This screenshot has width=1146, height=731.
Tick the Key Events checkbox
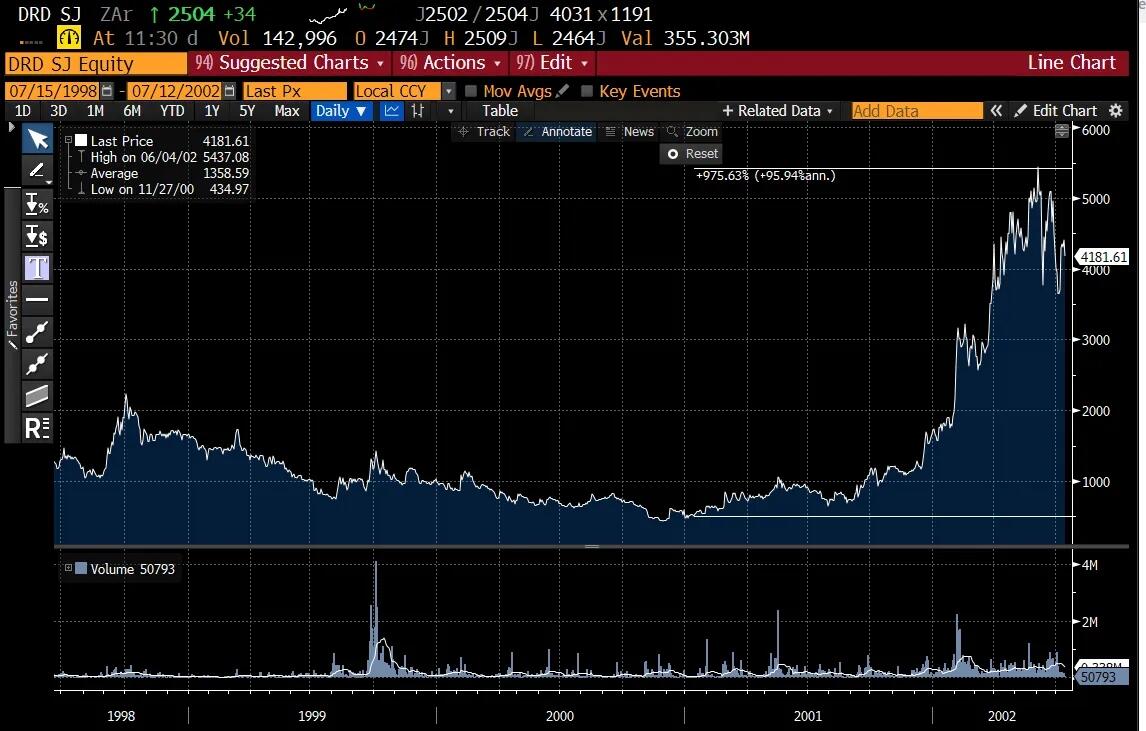[587, 91]
